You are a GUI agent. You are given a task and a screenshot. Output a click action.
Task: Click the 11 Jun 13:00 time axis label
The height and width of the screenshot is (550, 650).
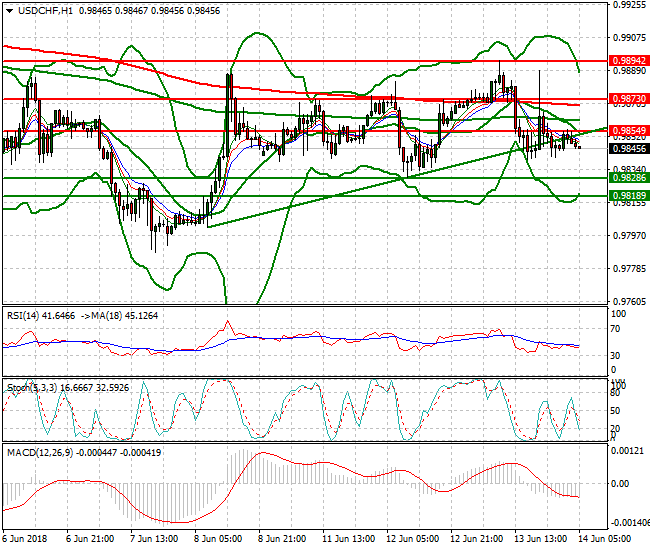tap(349, 539)
